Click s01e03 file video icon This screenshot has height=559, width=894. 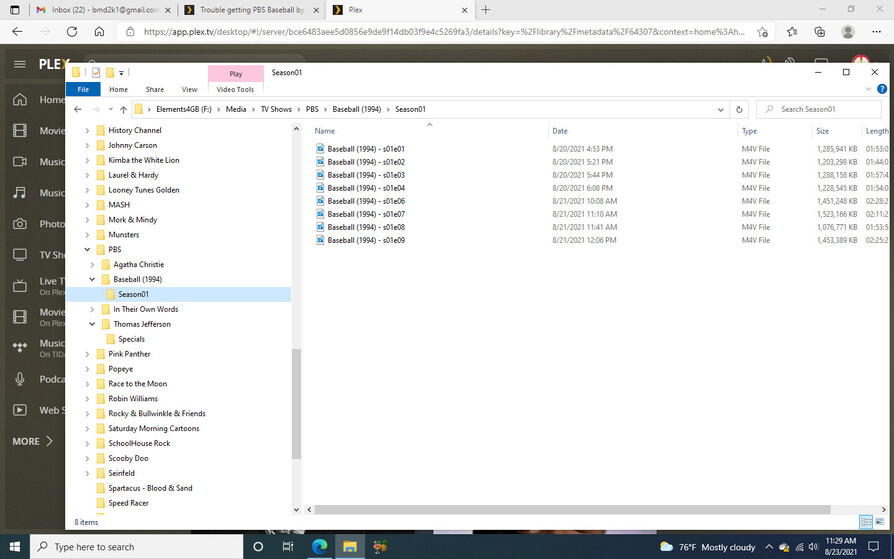[x=320, y=175]
